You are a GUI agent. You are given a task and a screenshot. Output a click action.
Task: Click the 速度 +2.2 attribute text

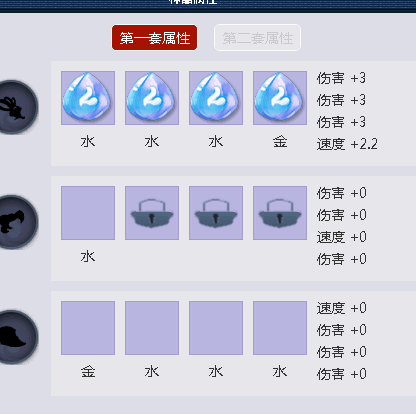pos(347,144)
